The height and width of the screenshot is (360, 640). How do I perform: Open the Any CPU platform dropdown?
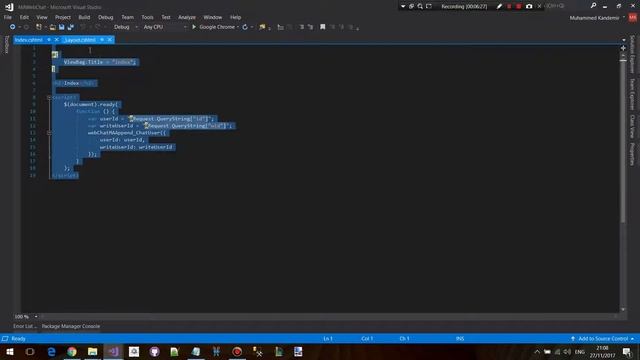[x=165, y=27]
